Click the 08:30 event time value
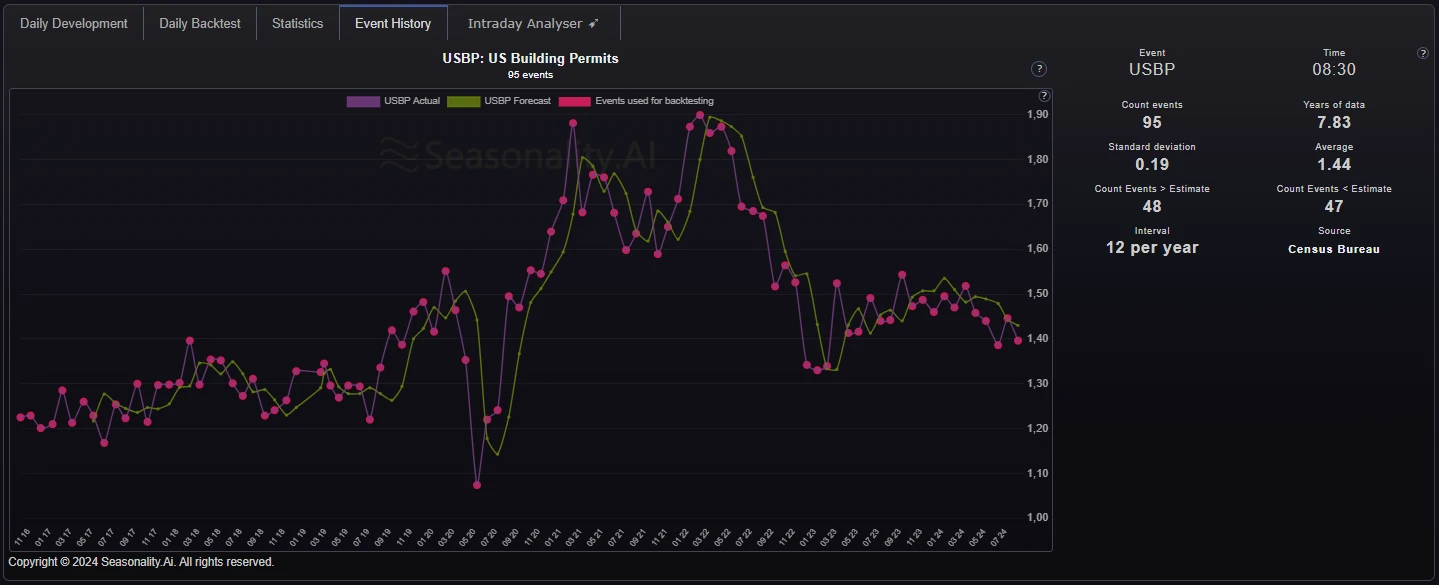Viewport: 1439px width, 585px height. point(1333,70)
